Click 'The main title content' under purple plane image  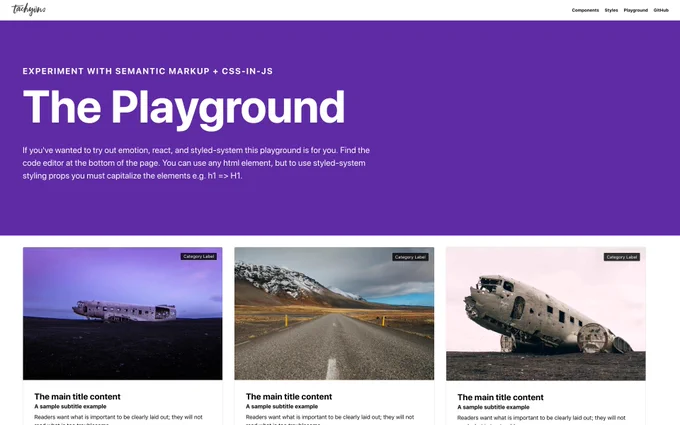point(77,396)
